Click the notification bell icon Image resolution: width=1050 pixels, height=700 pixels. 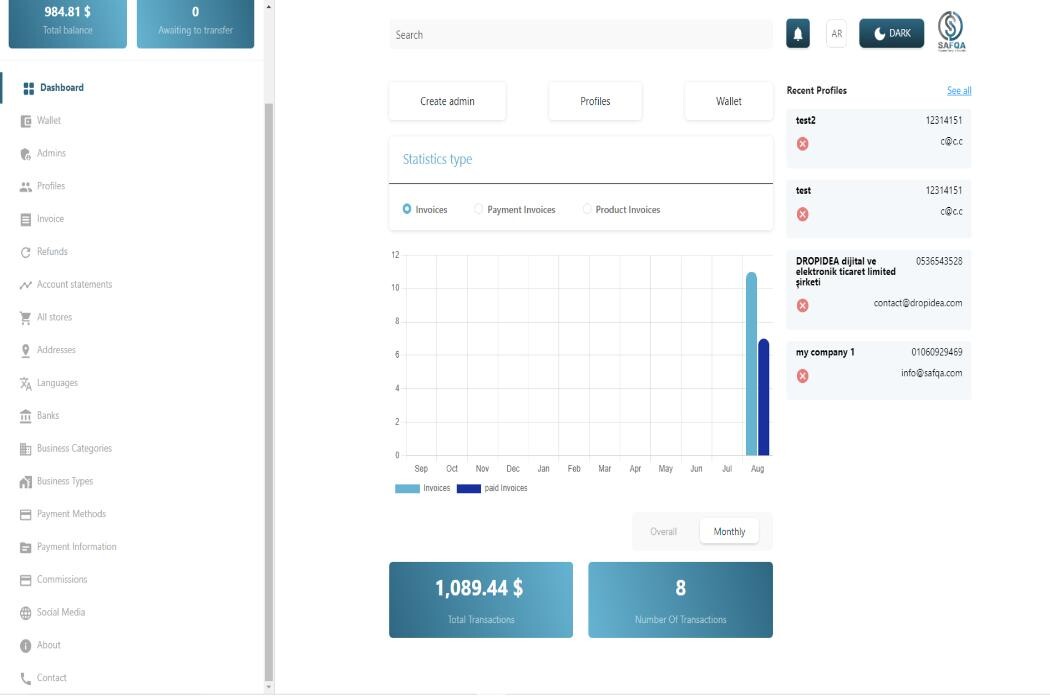[x=798, y=34]
